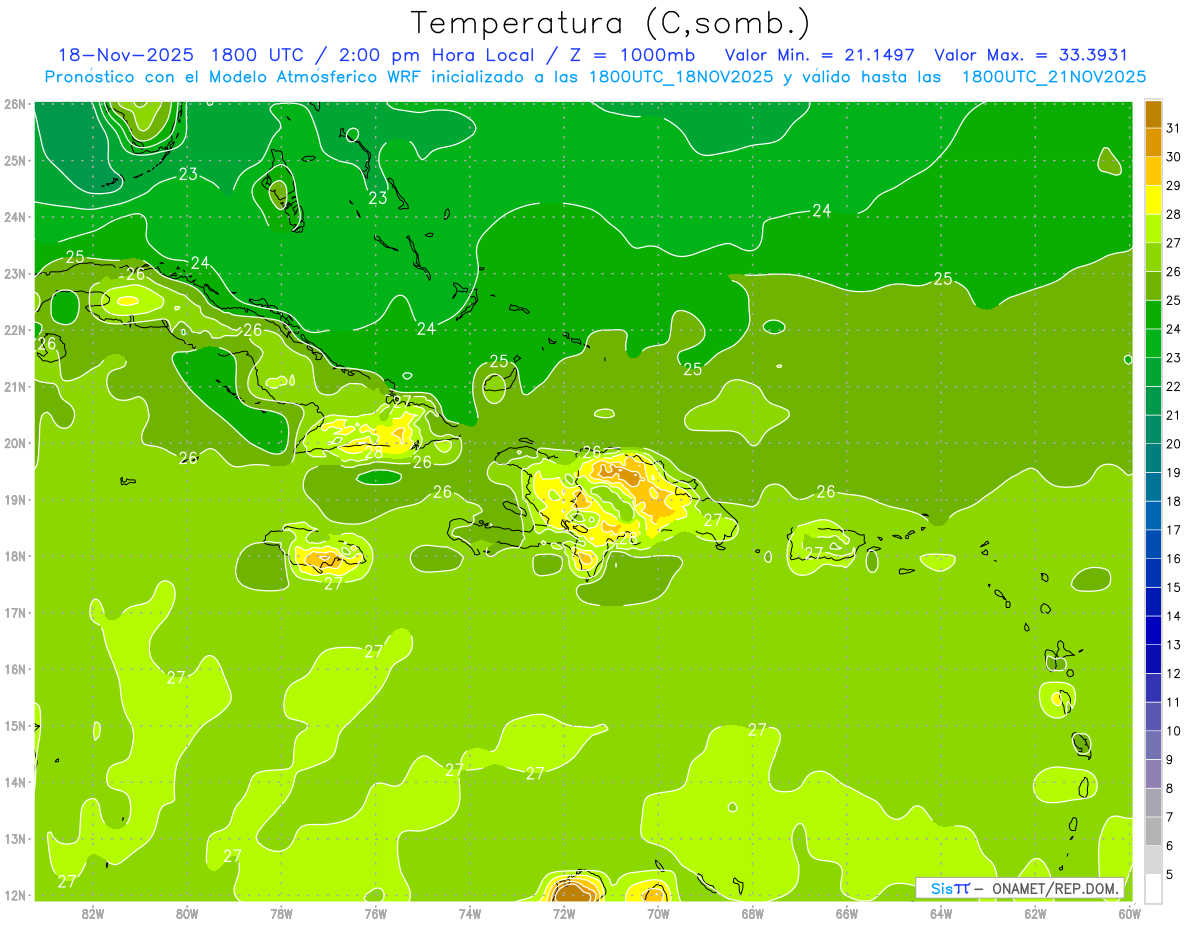Click the '72W' longitude axis label
The image size is (1200, 927).
[x=564, y=913]
